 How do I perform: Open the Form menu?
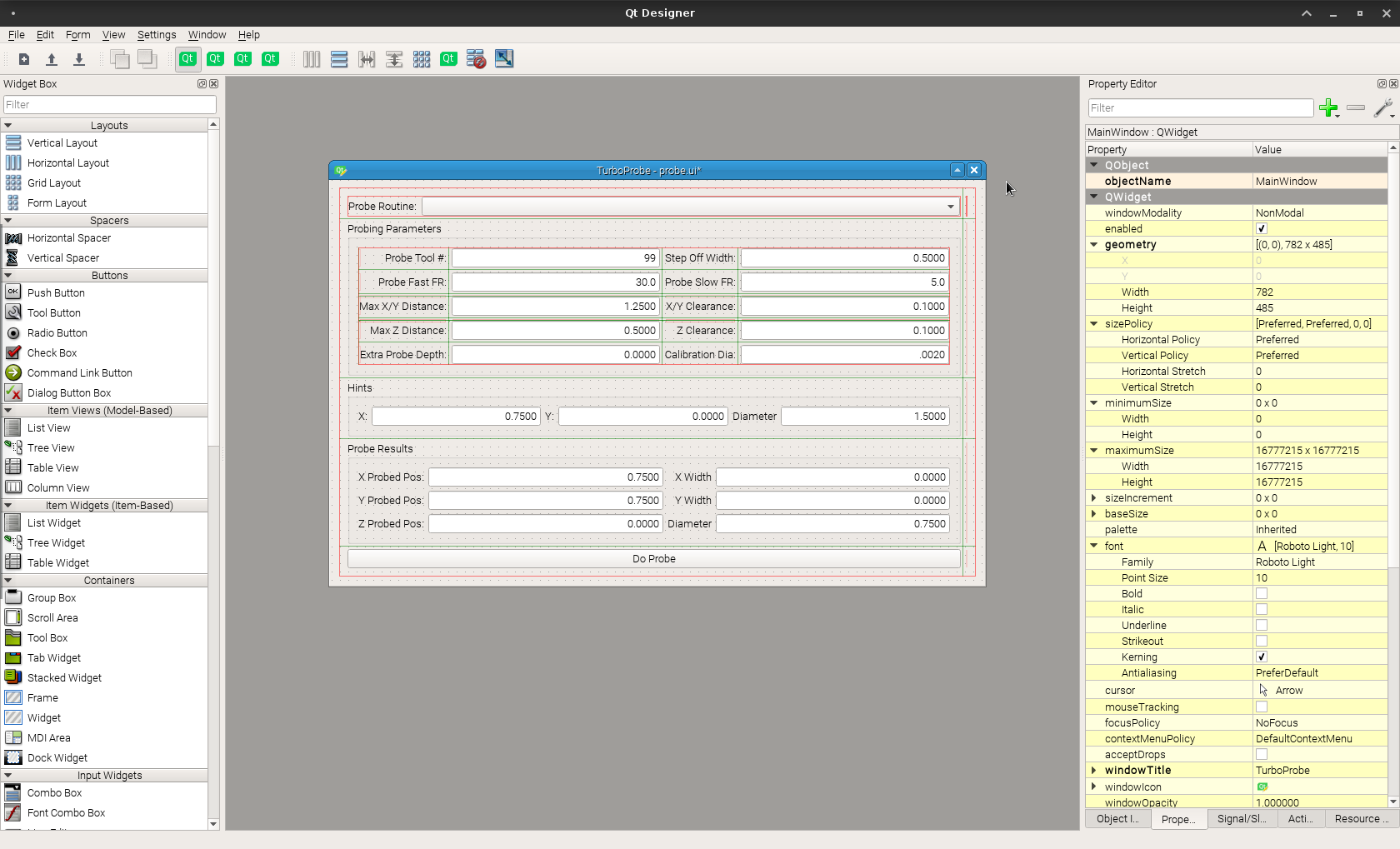tap(77, 35)
